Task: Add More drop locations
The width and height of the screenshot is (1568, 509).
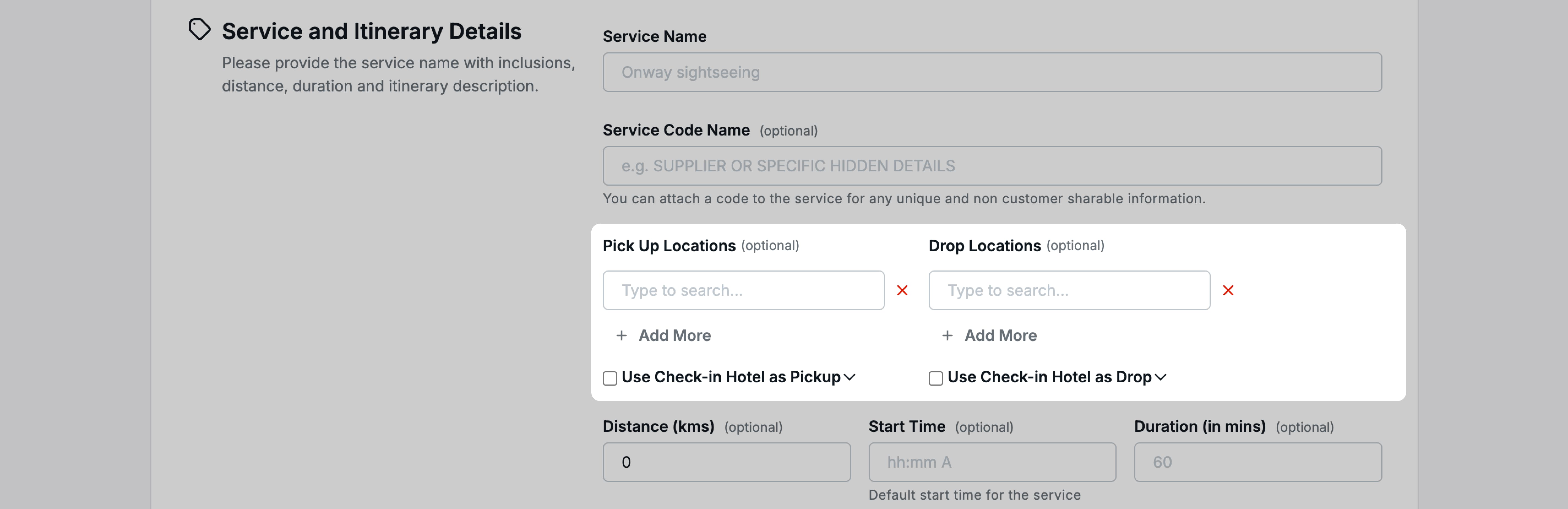Action: (x=1000, y=335)
